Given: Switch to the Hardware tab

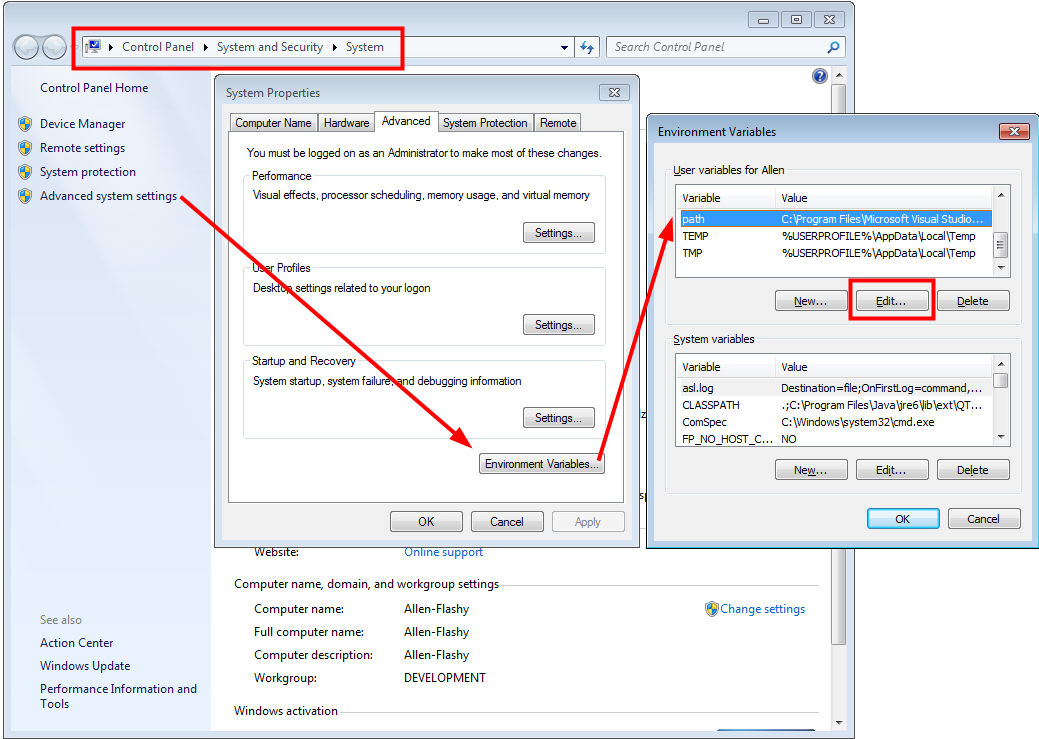Looking at the screenshot, I should (x=346, y=122).
